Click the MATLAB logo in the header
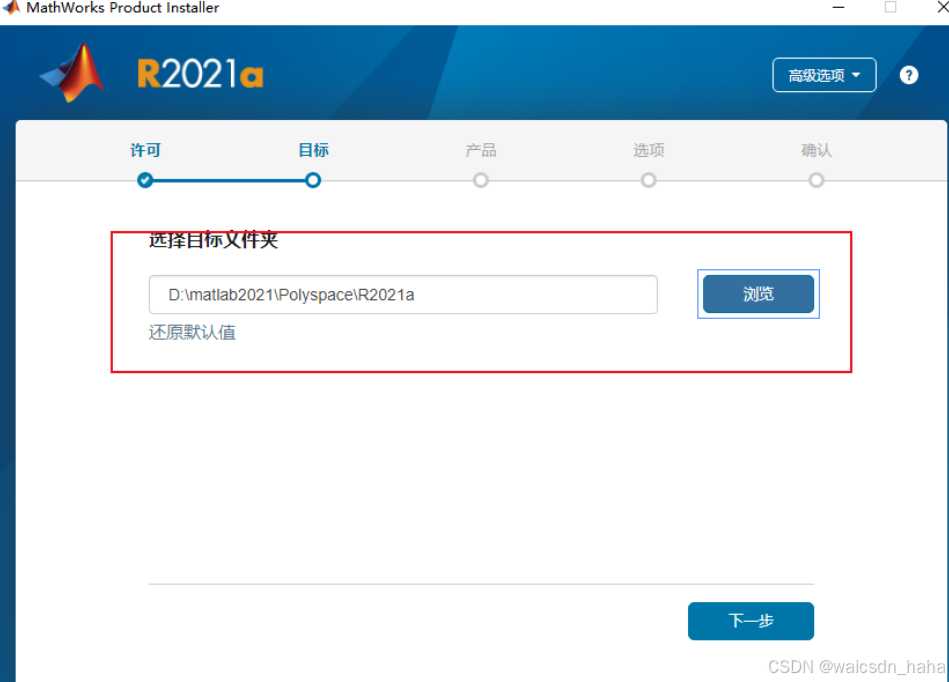Screen dimensions: 949x682 (73, 73)
